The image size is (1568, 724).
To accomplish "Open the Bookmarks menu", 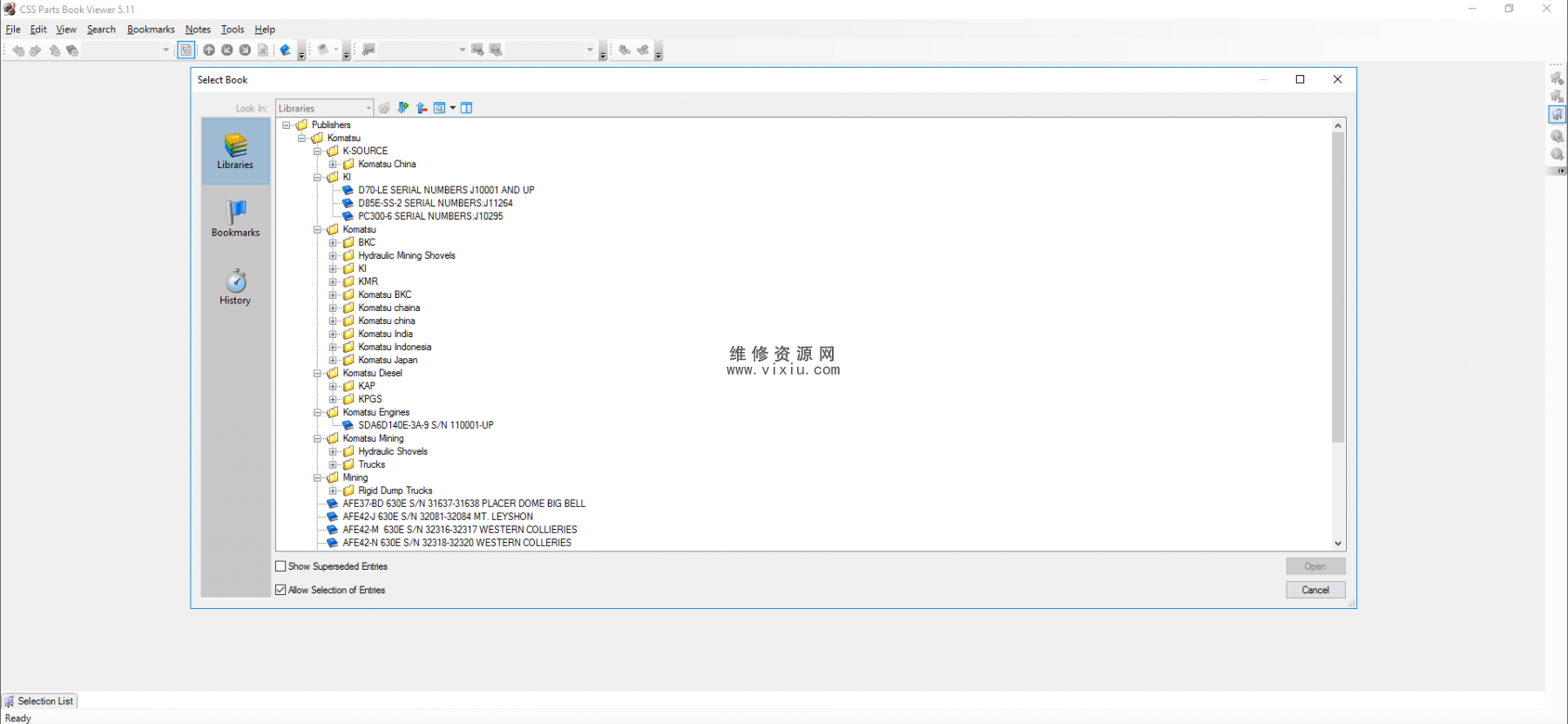I will click(151, 30).
